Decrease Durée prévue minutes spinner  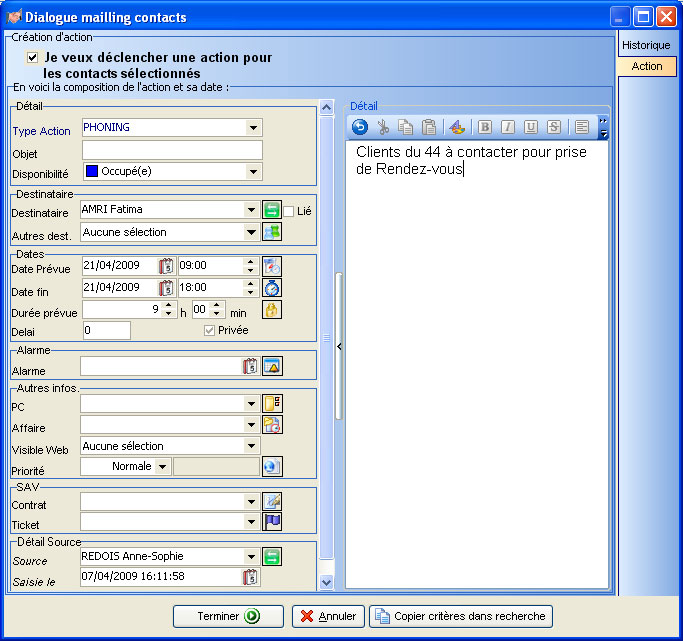coord(216,314)
